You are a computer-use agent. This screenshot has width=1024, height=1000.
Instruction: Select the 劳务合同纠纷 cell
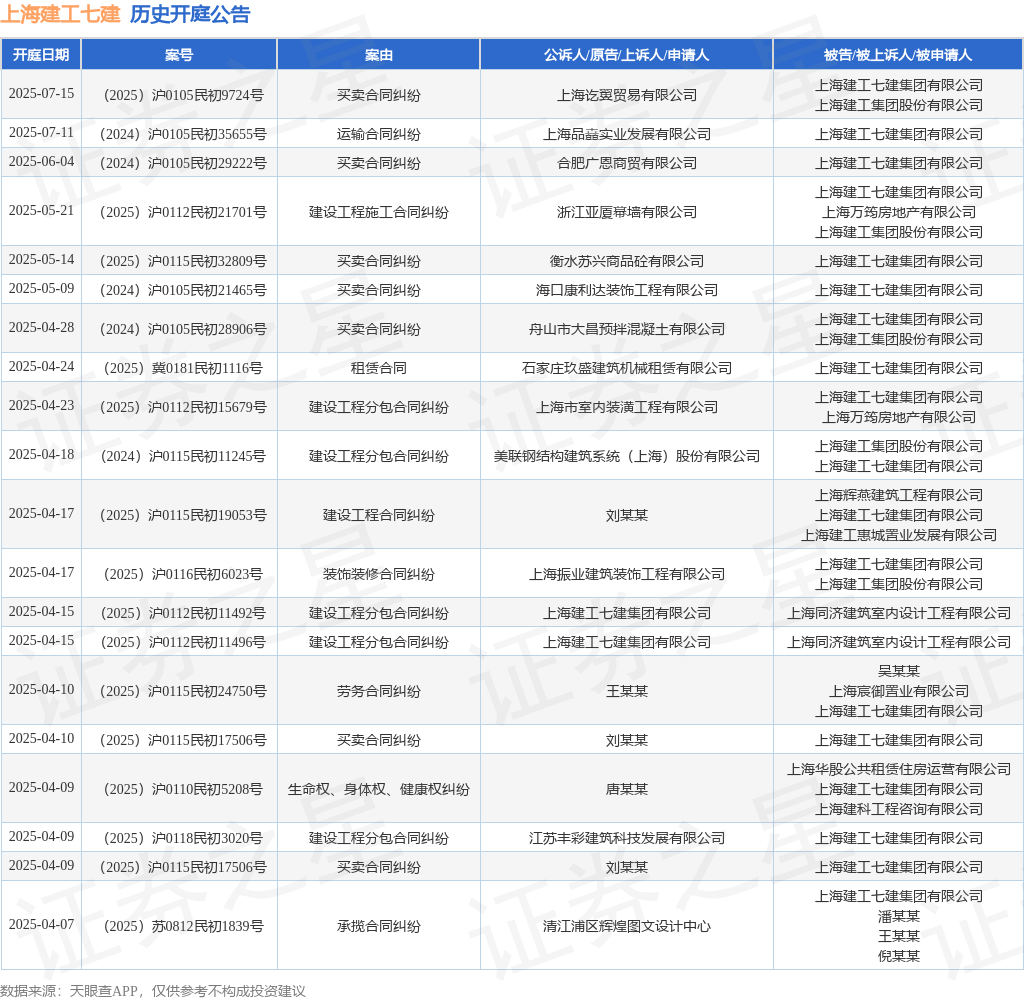[x=379, y=691]
